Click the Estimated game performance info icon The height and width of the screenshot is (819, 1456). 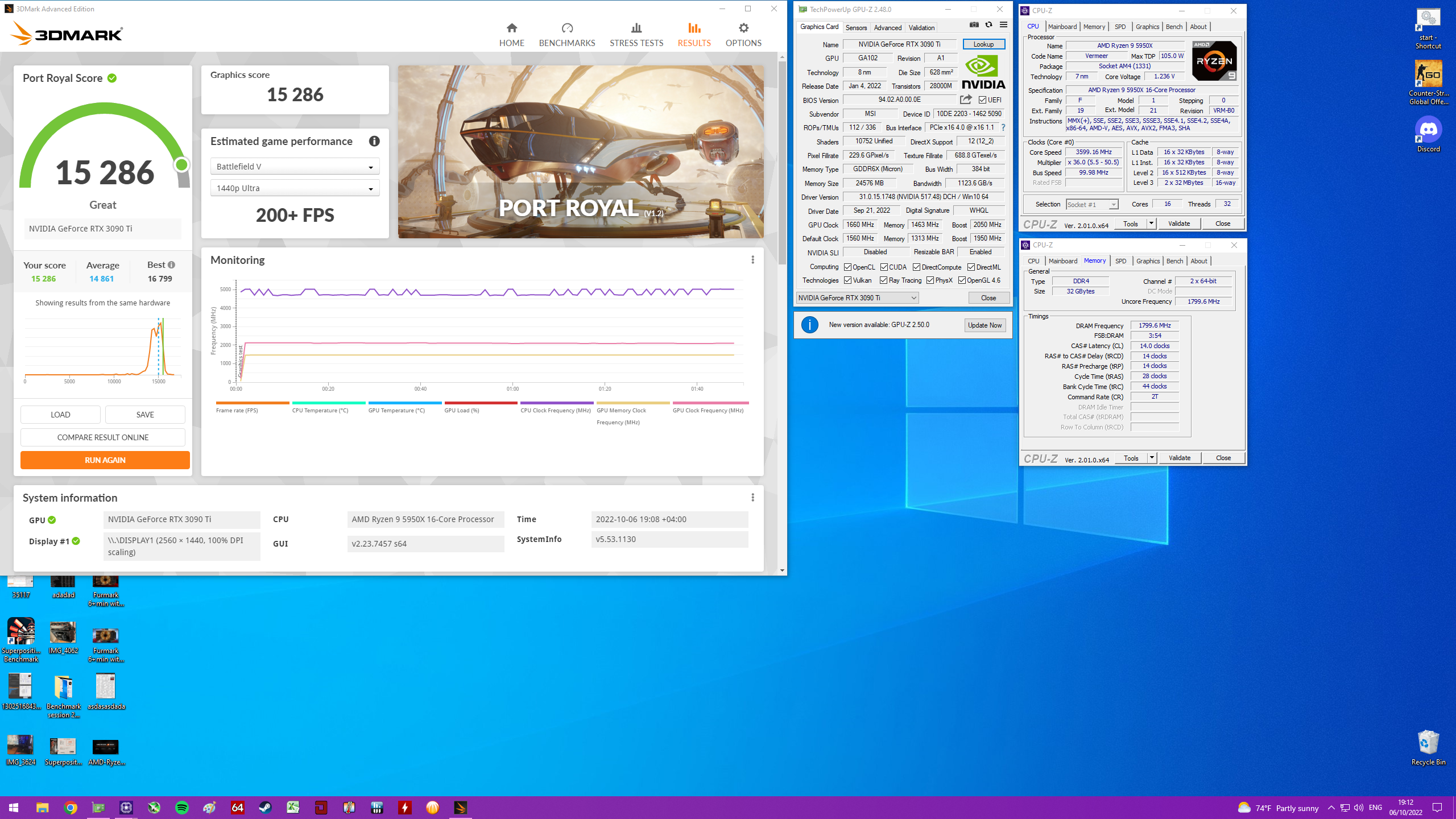(x=374, y=141)
